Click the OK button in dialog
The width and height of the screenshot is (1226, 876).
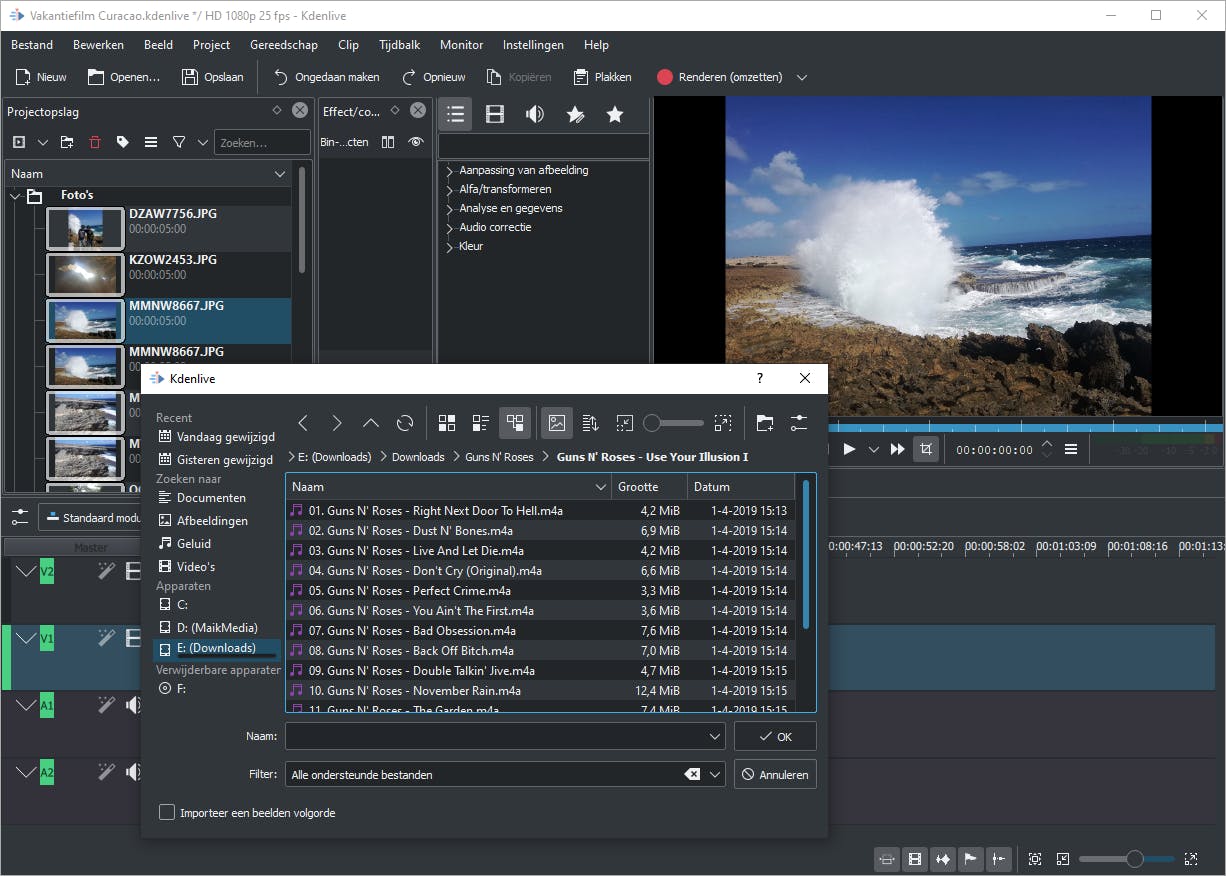775,736
